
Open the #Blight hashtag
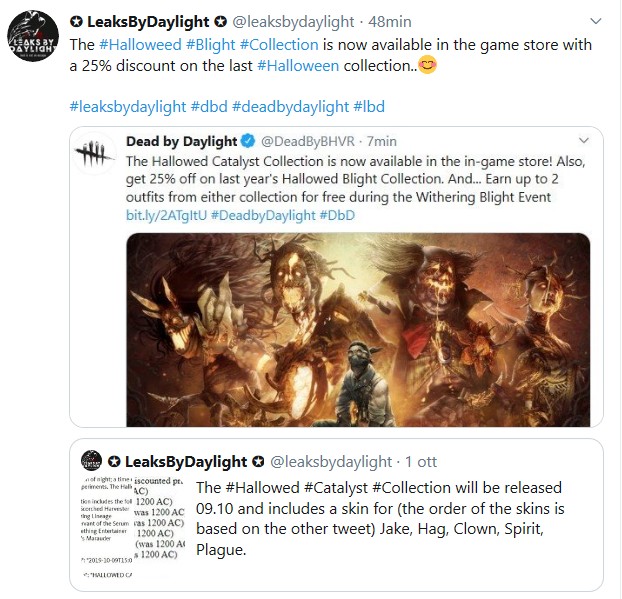point(211,44)
